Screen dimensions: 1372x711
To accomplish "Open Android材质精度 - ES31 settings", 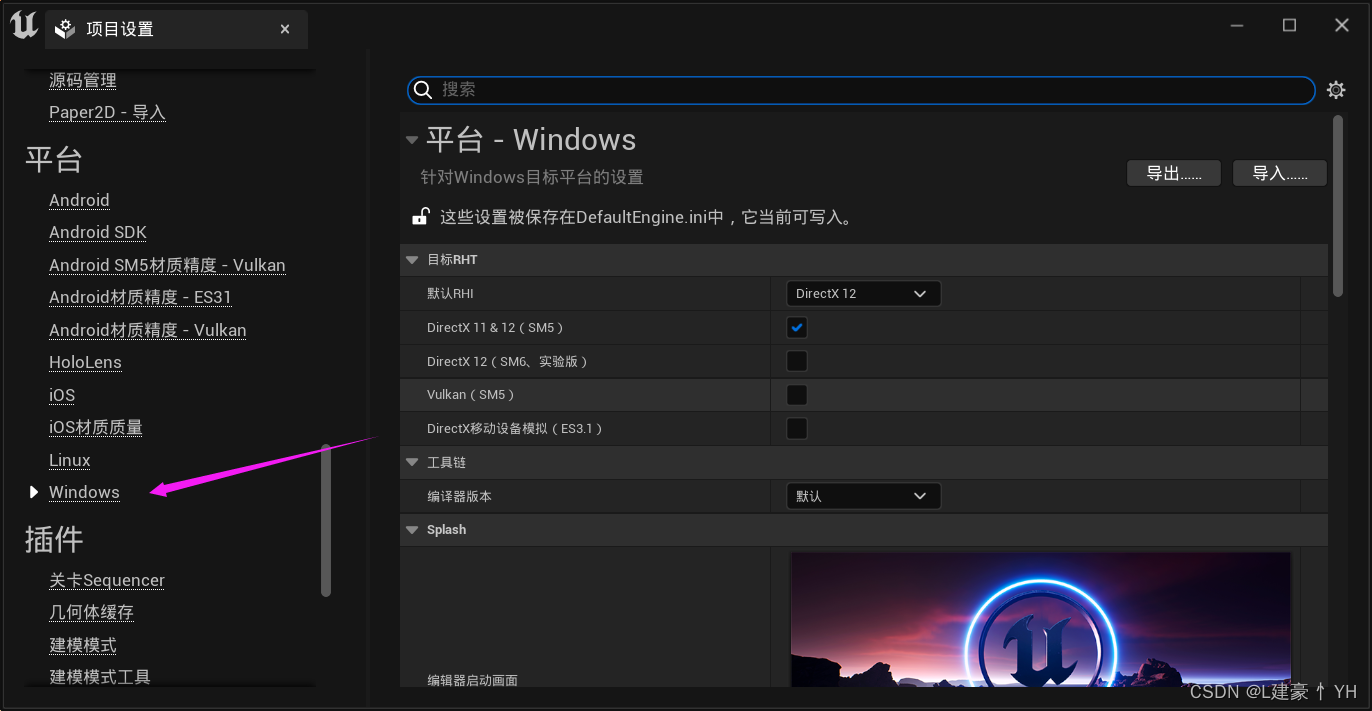I will 140,297.
